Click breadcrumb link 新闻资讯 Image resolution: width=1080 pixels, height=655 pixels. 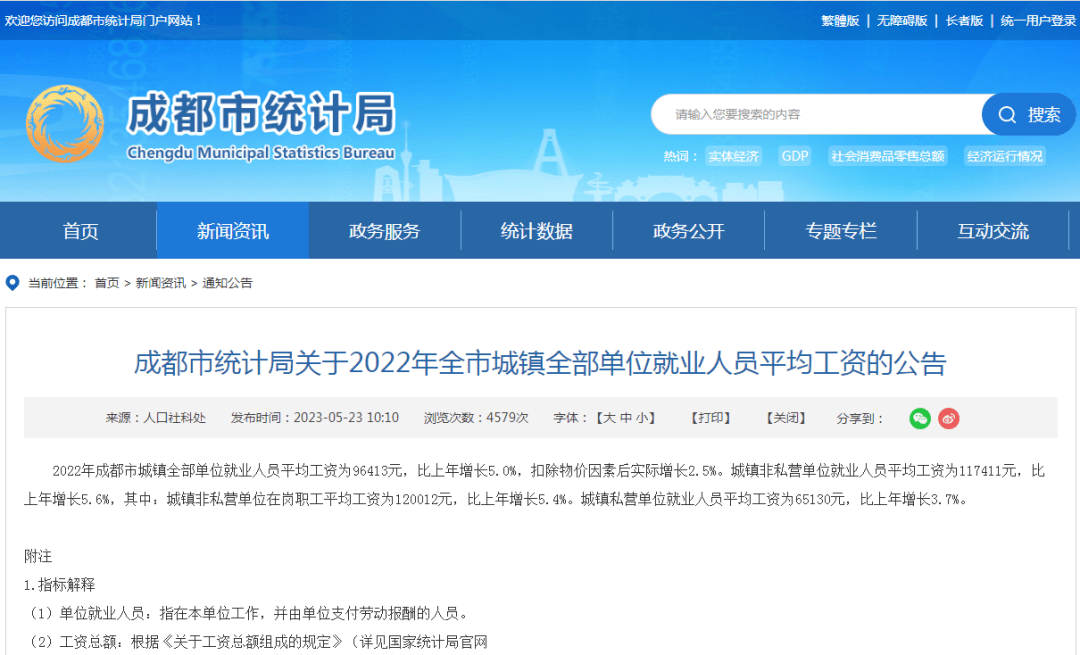tap(160, 283)
